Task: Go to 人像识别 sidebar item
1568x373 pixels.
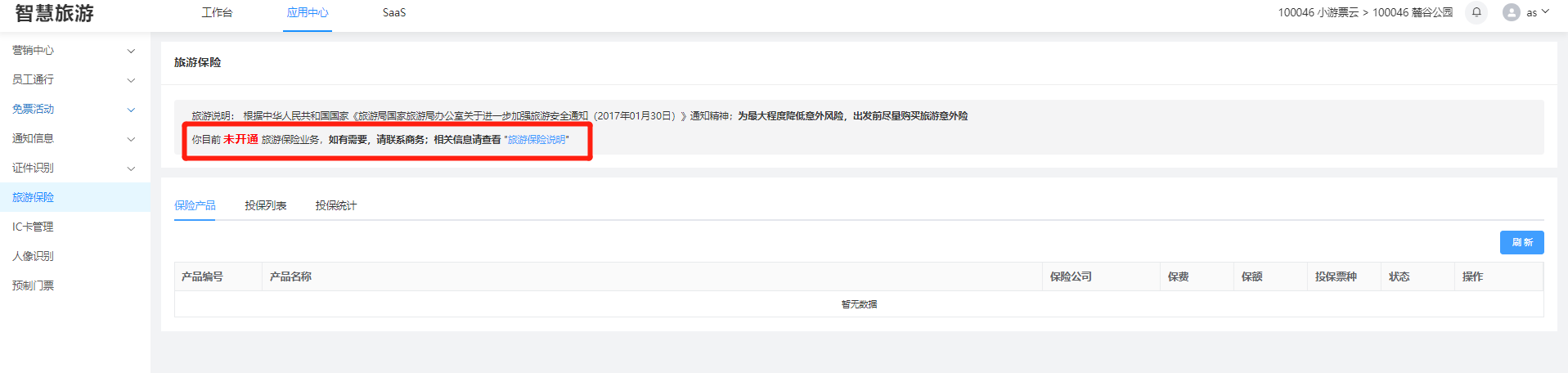Action: 33,257
